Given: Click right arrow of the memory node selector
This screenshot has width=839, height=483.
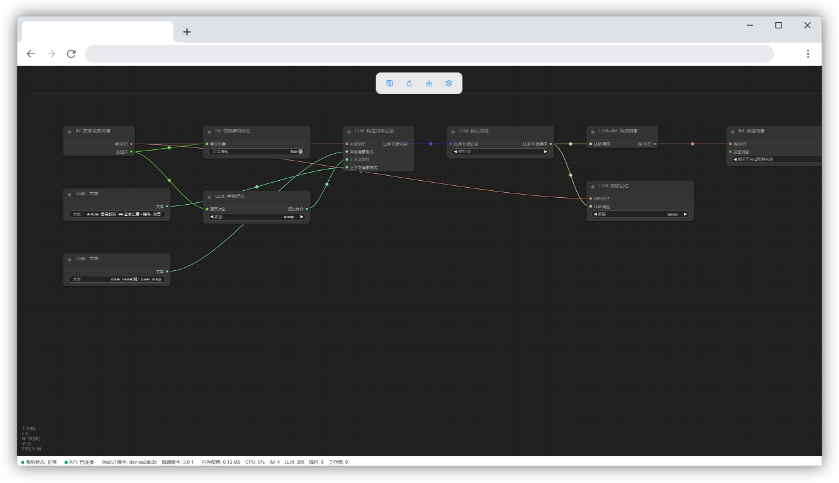Looking at the screenshot, I should tap(685, 214).
